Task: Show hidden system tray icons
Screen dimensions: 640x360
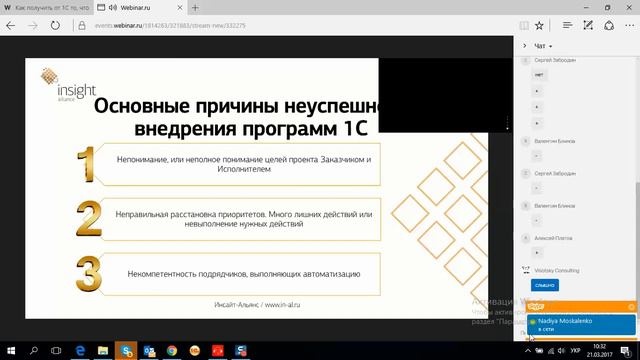Action: click(528, 351)
